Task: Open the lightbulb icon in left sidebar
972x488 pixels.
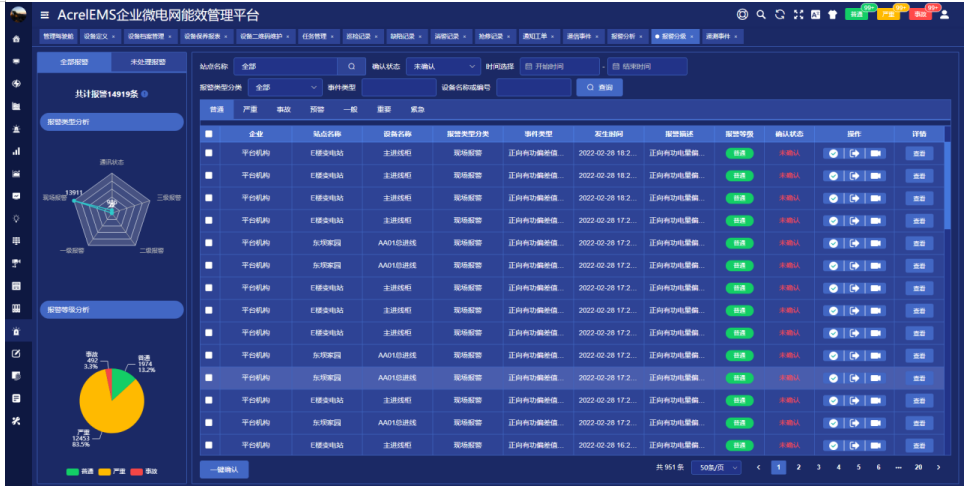Action: pos(16,218)
